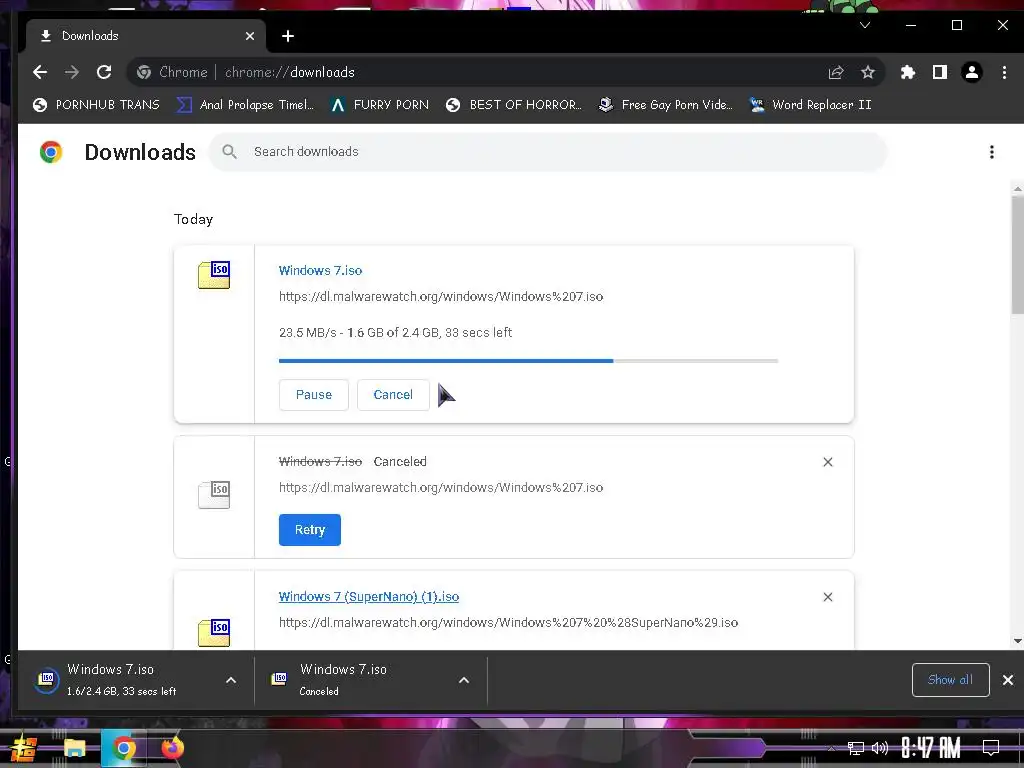Share this page via share icon
Viewport: 1024px width, 768px height.
pos(836,72)
